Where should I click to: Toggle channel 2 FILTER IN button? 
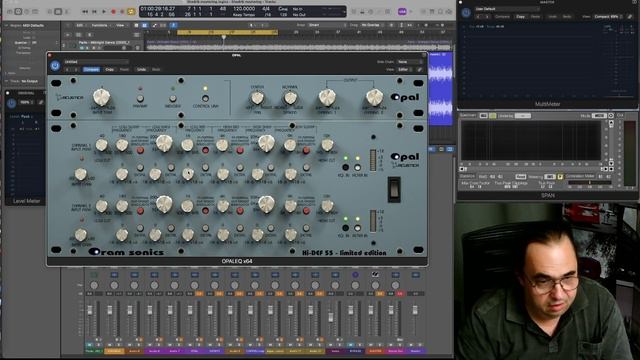(x=358, y=228)
